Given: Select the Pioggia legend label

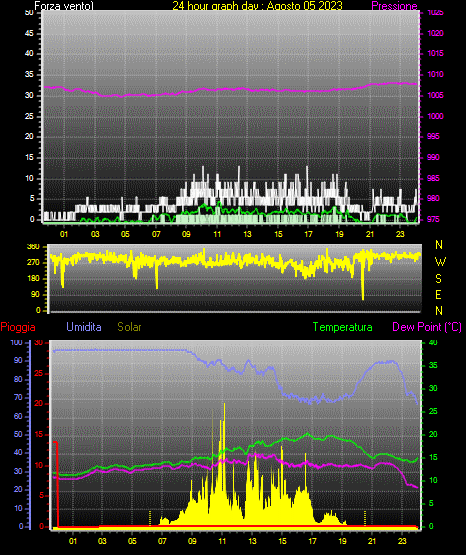Looking at the screenshot, I should tap(18, 327).
